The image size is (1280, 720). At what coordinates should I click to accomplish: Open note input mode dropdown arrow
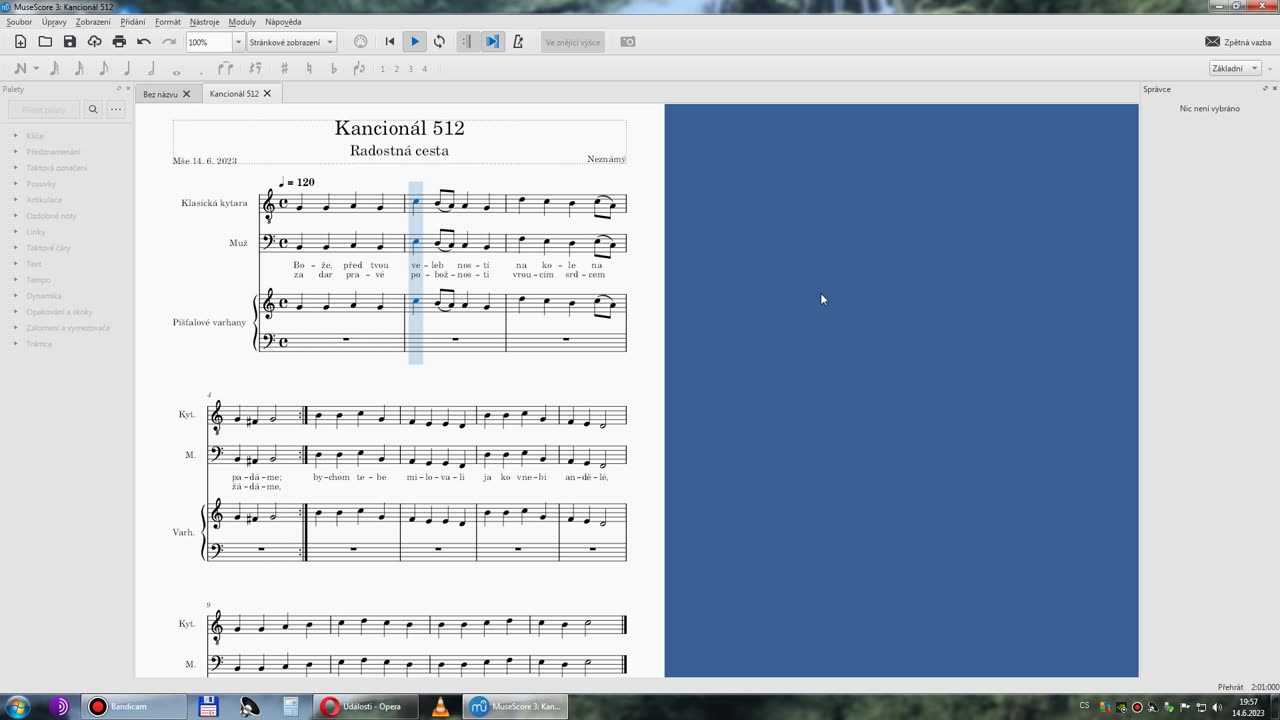click(x=36, y=69)
